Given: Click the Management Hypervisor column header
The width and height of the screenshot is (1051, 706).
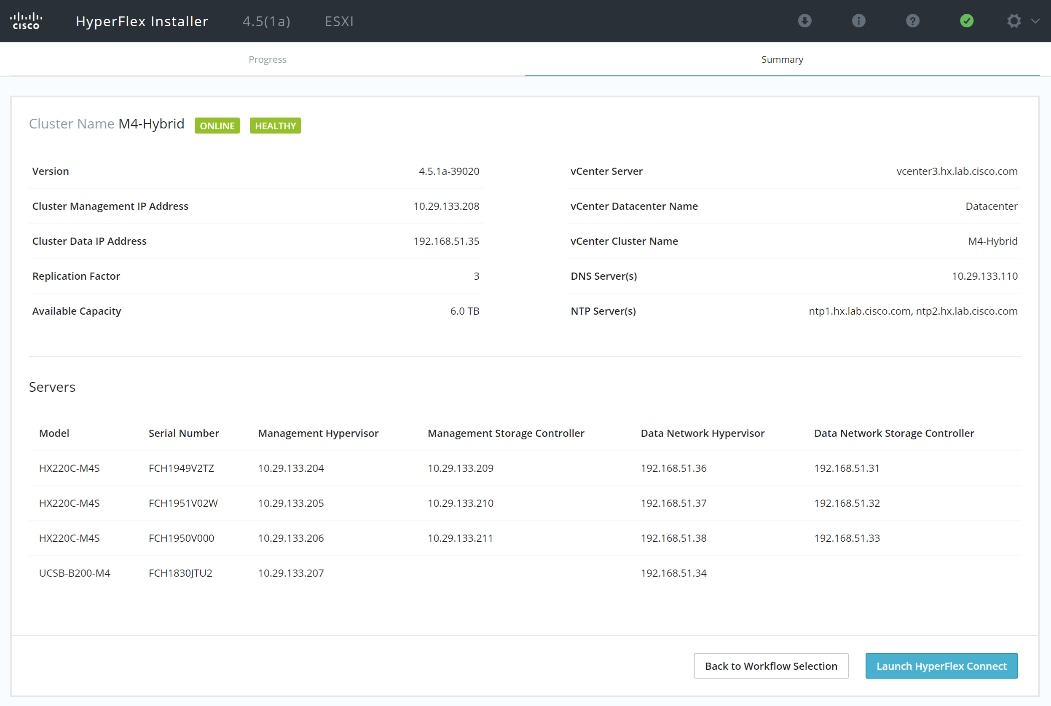Looking at the screenshot, I should click(x=318, y=433).
